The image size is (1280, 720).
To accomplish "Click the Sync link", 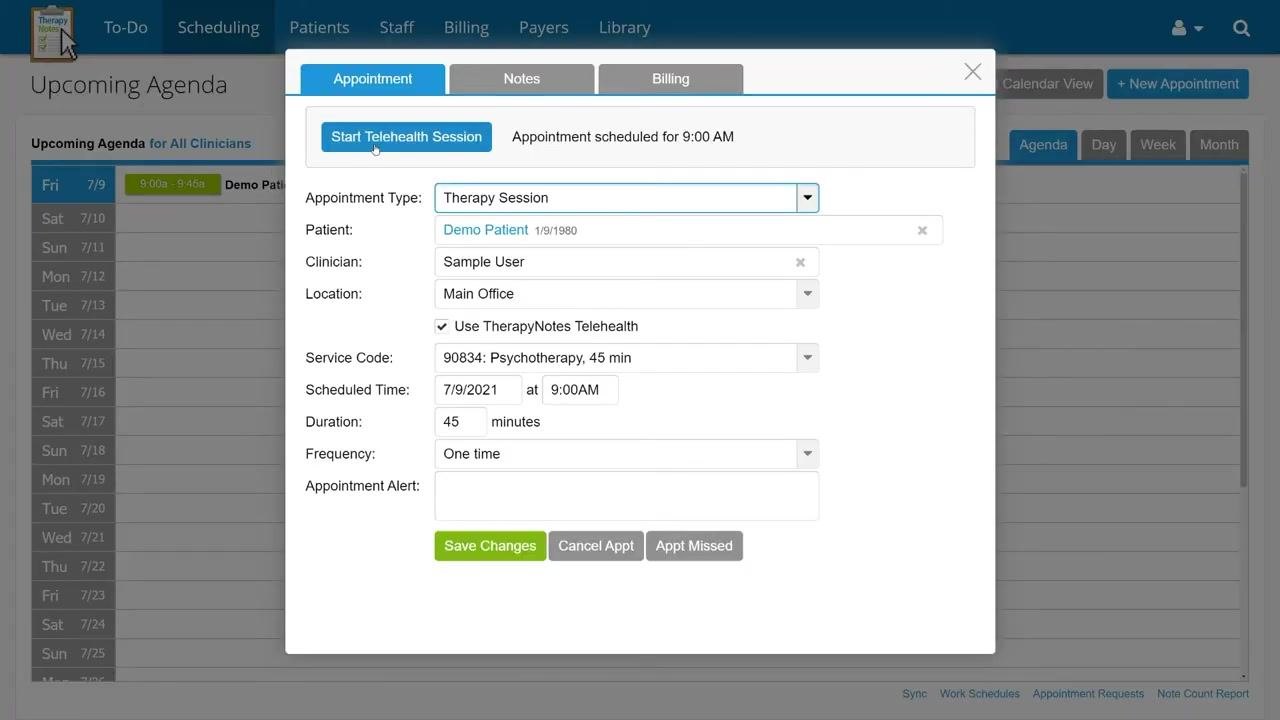I will point(914,694).
